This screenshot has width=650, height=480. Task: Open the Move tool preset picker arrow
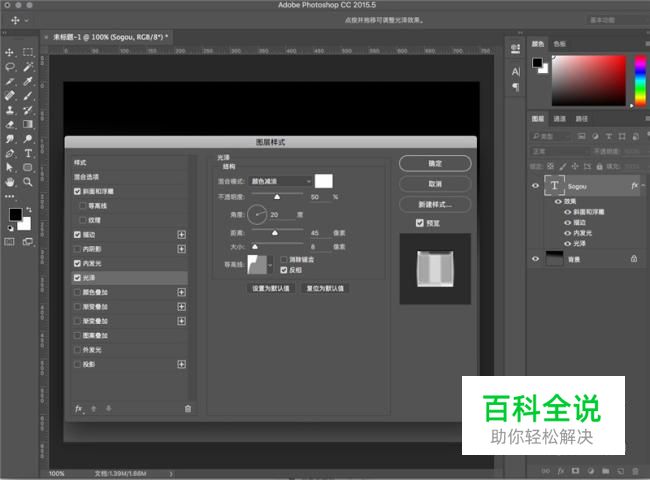pyautogui.click(x=27, y=20)
